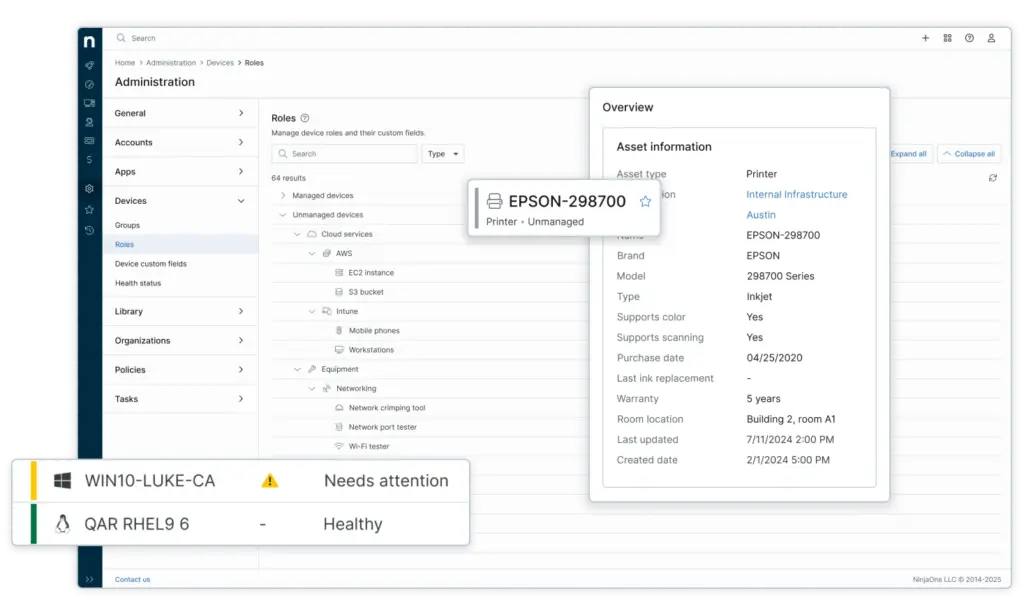Open the General settings section
Viewport: 1024px width, 614px height.
click(x=180, y=113)
